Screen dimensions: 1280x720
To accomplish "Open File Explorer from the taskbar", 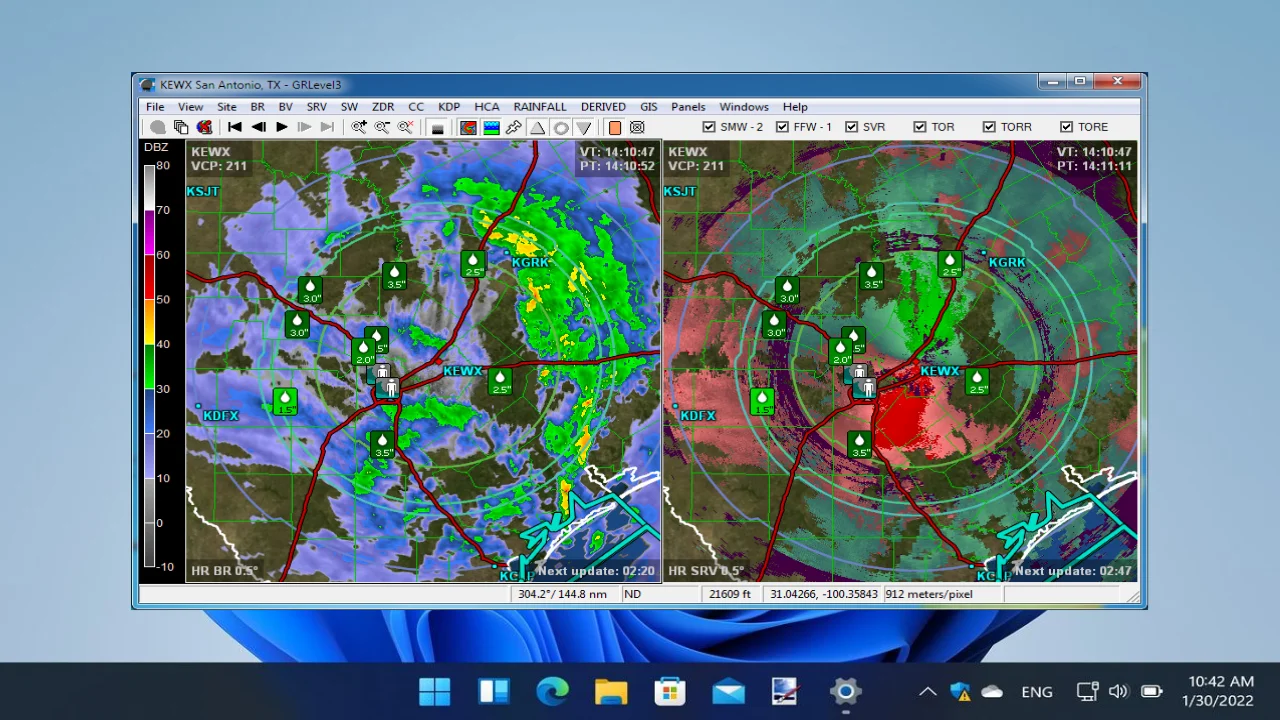I will coord(611,691).
